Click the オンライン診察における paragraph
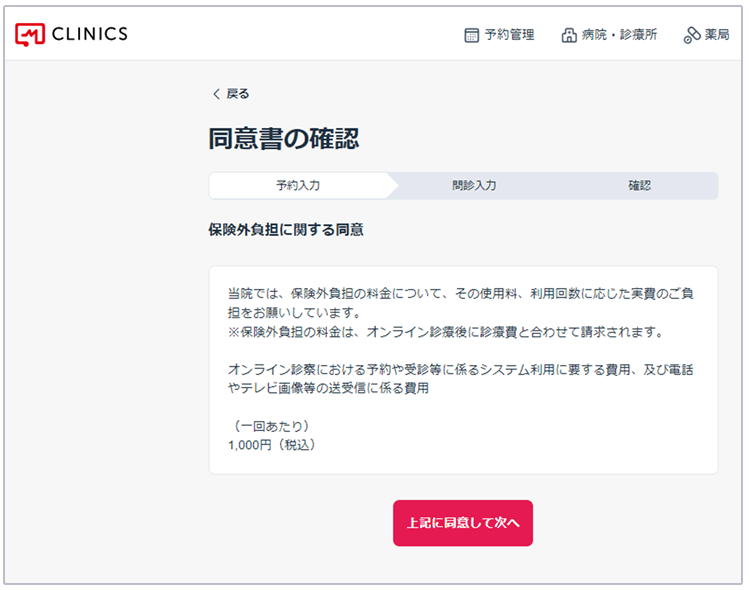Viewport: 750px width, 590px height. (x=460, y=379)
